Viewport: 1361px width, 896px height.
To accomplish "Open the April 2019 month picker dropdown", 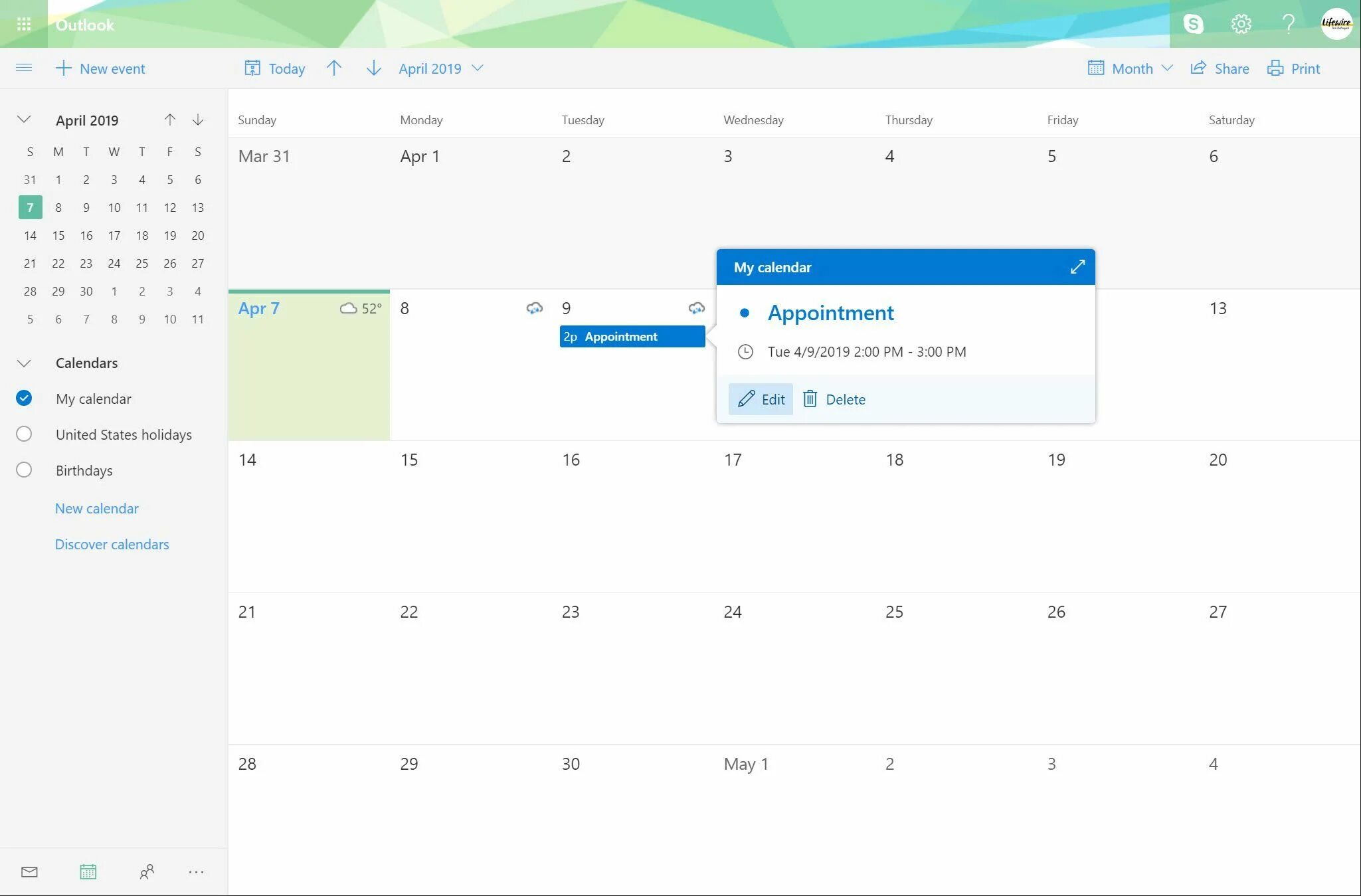I will click(441, 68).
